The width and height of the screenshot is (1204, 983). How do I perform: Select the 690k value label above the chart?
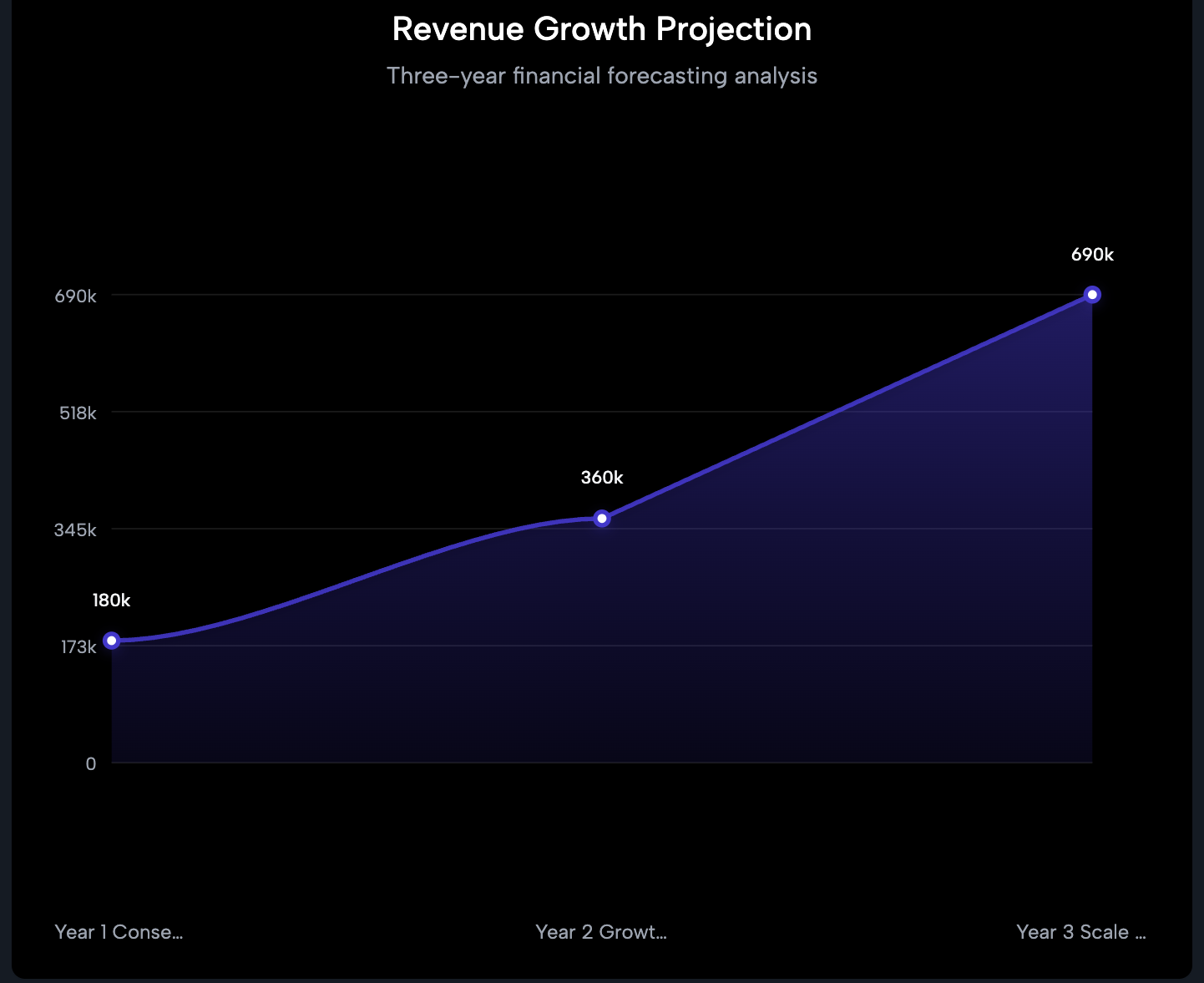1093,254
